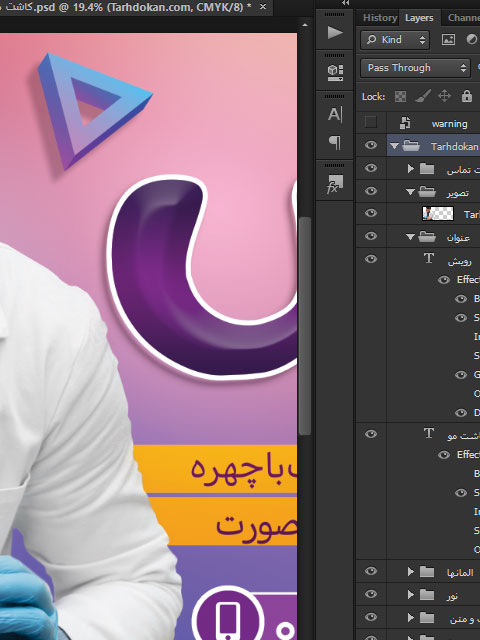Show the hidden warning layer
Viewport: 480px width, 640px height.
[371, 122]
